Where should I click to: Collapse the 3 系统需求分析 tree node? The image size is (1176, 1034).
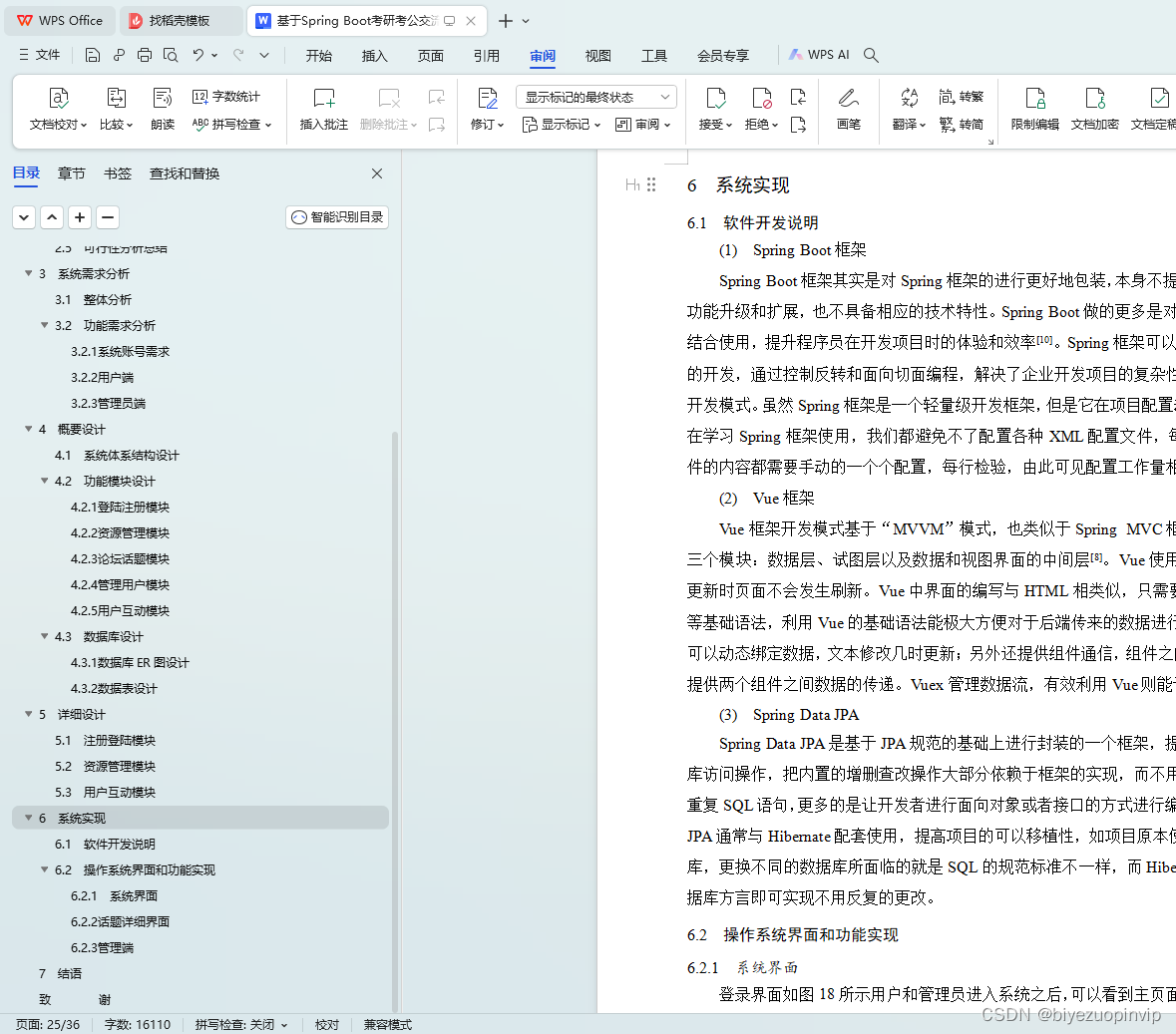pos(29,273)
